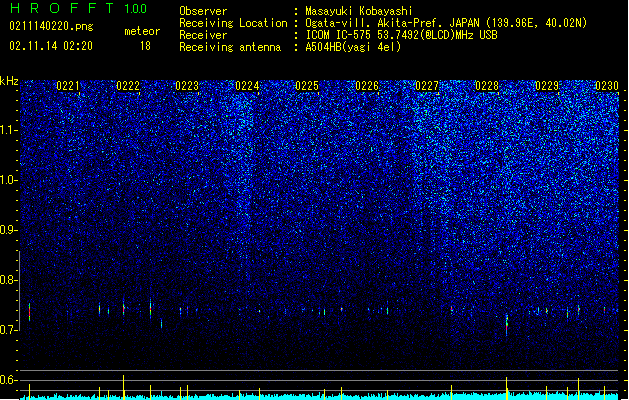629x400 pixels.
Task: Click time marker 0227
Action: (x=427, y=86)
